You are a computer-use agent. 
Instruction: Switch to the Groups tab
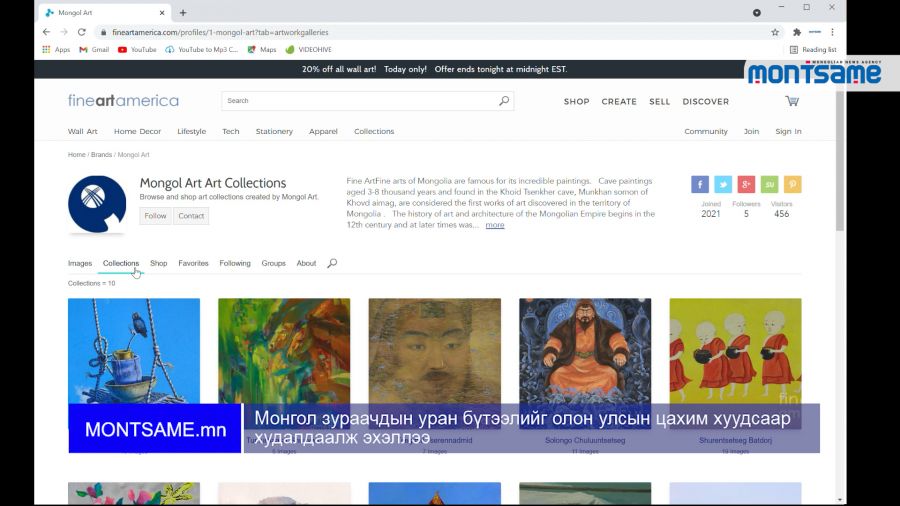tap(273, 263)
